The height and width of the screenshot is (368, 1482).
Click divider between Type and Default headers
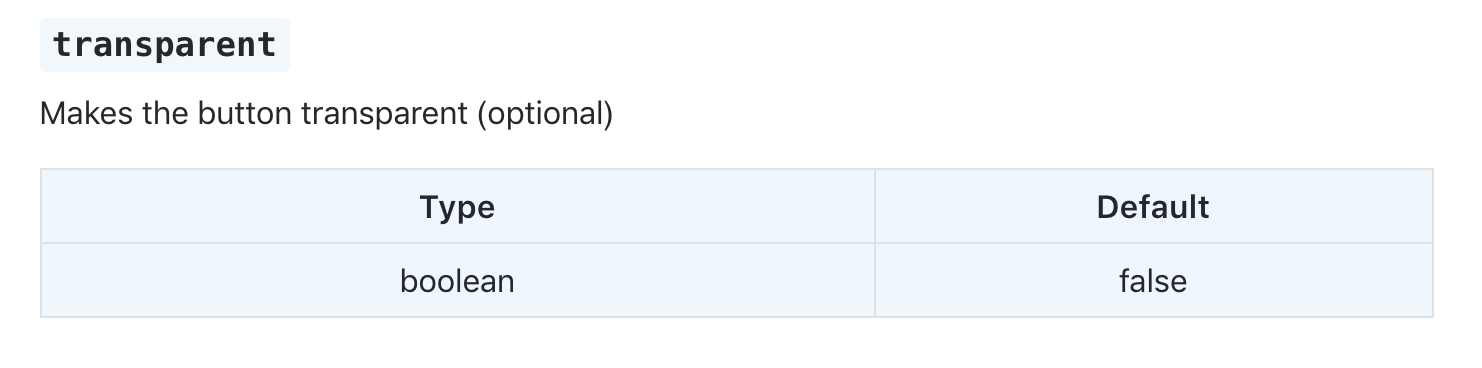click(x=875, y=207)
